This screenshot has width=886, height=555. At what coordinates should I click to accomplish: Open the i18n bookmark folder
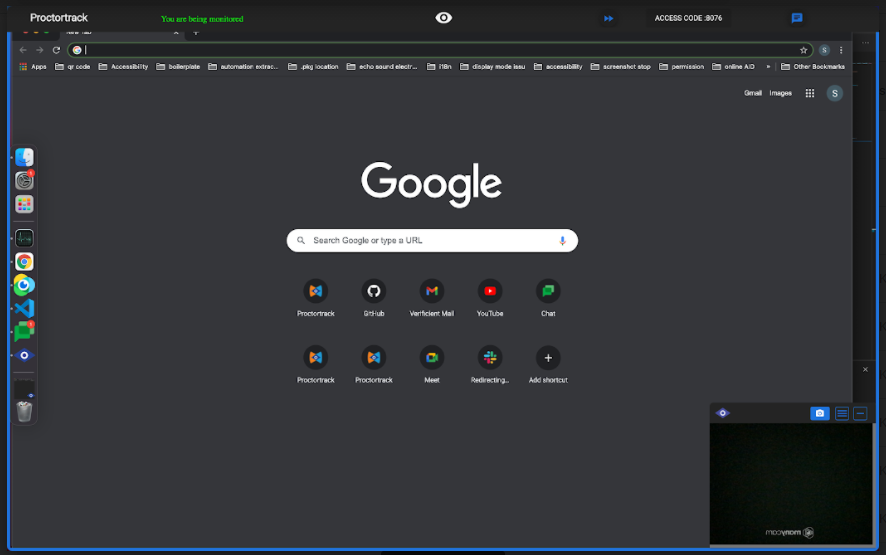439,67
